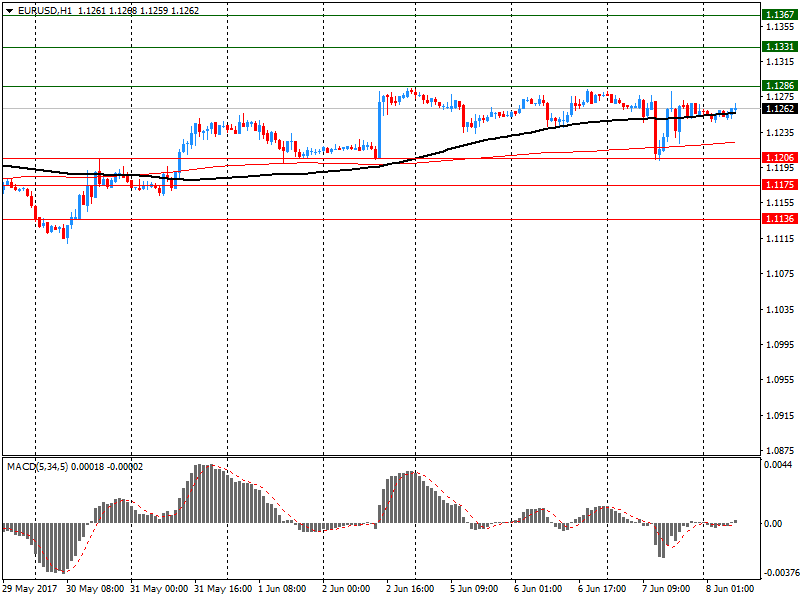Click the 6 Jun 17:00 time axis label

602,589
